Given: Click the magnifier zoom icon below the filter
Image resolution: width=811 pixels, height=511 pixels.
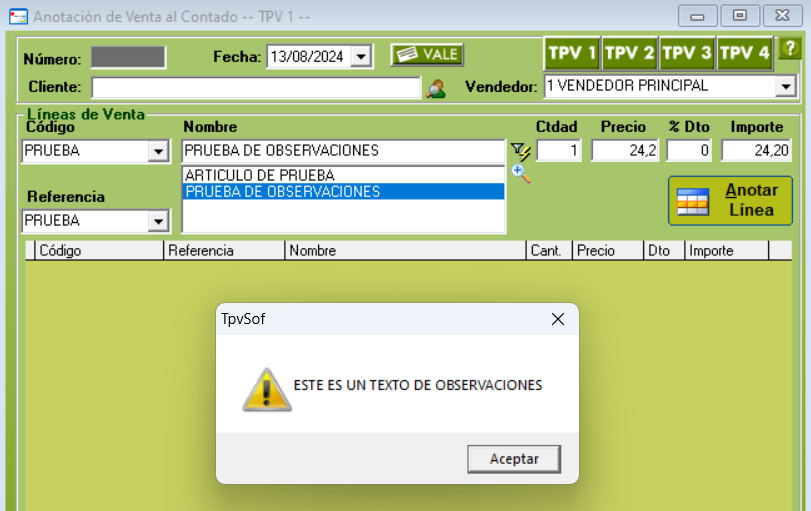Looking at the screenshot, I should click(520, 174).
